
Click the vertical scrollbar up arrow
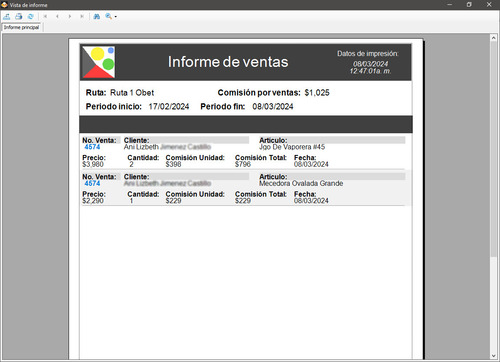(493, 38)
